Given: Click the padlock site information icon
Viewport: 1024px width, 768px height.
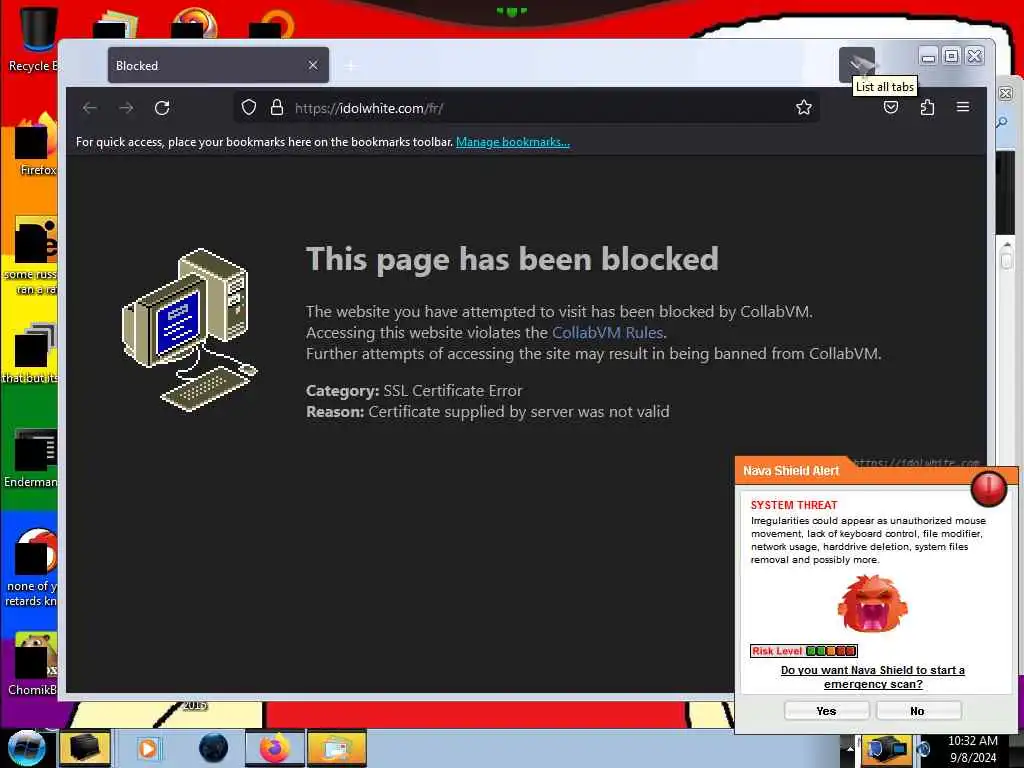Looking at the screenshot, I should [277, 108].
